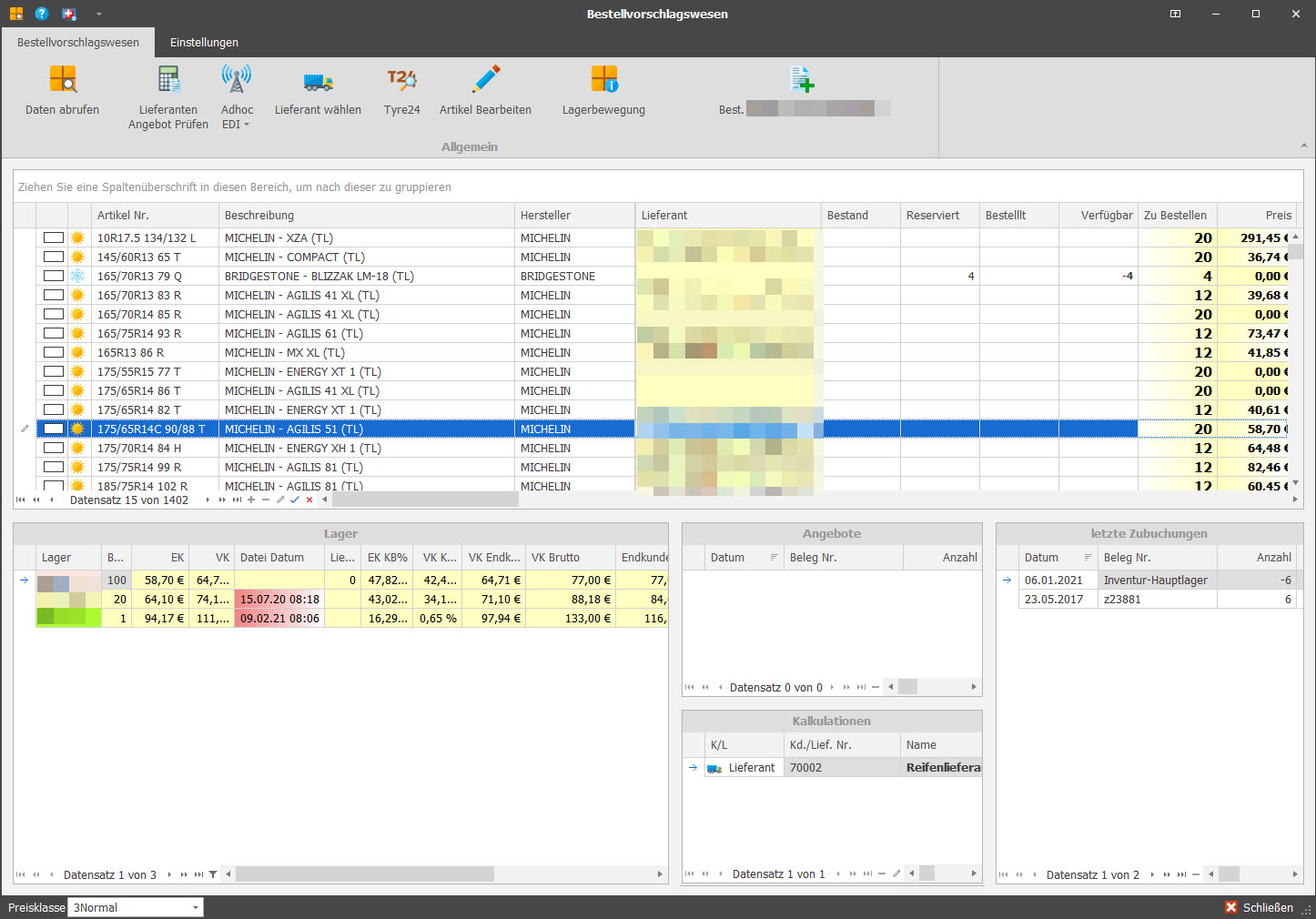This screenshot has width=1316, height=919.
Task: Go to last record in main article grid
Action: pyautogui.click(x=237, y=500)
